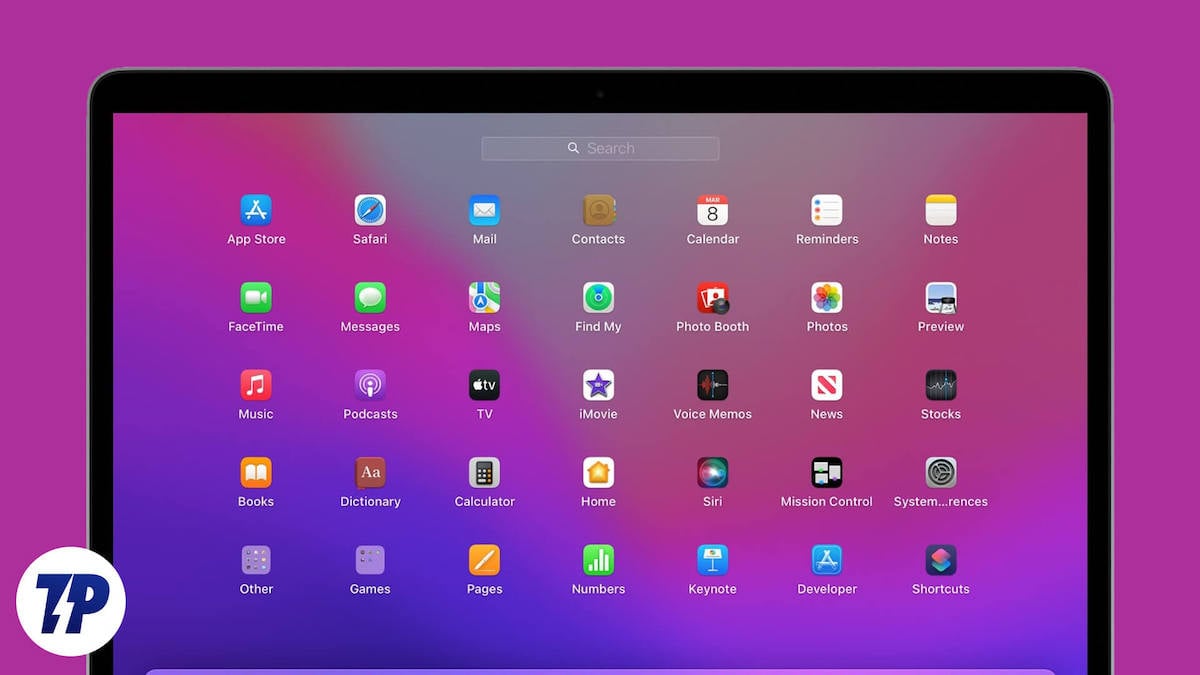This screenshot has height=675, width=1200.
Task: Open the Podcasts app
Action: click(370, 385)
